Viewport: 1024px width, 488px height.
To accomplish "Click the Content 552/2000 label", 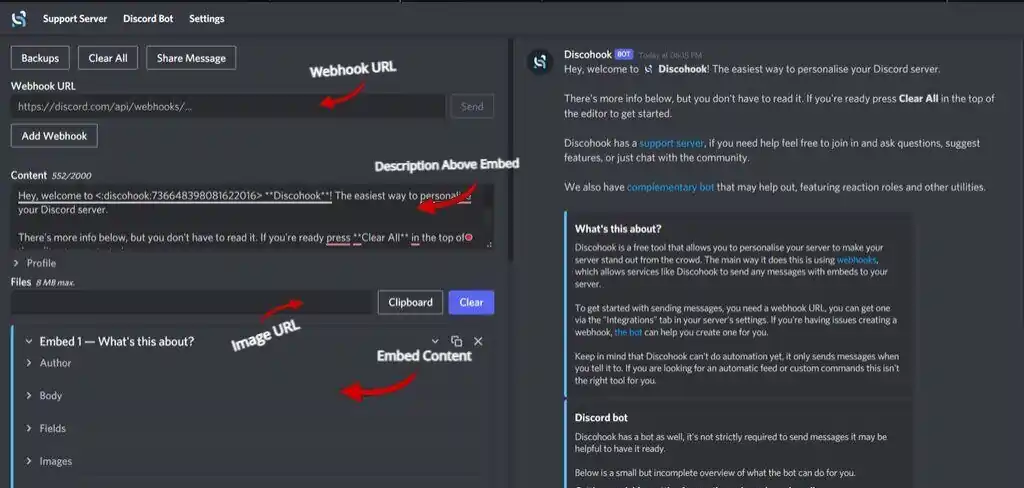I will [51, 176].
